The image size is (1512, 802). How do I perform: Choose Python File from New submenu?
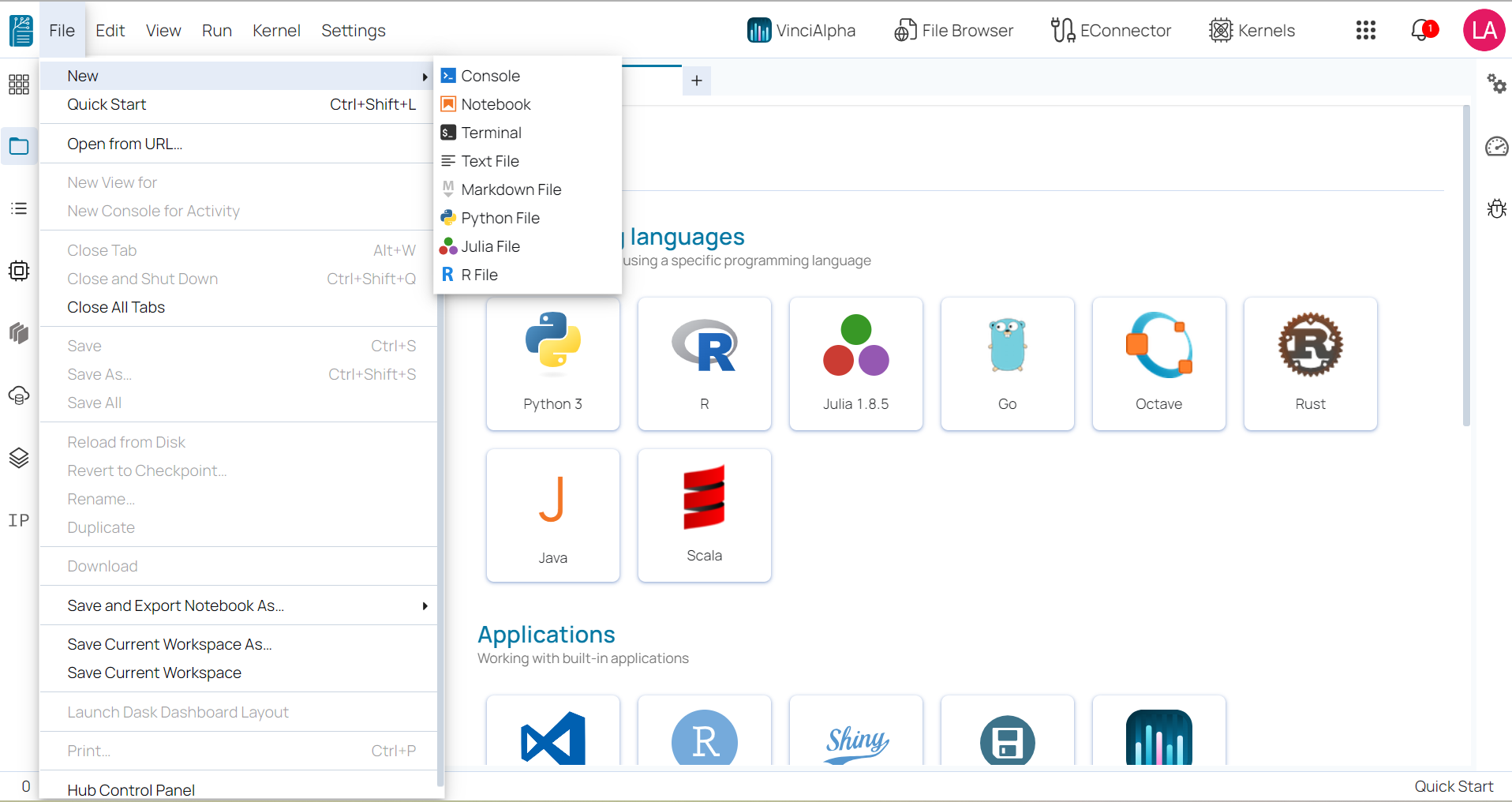click(527, 218)
